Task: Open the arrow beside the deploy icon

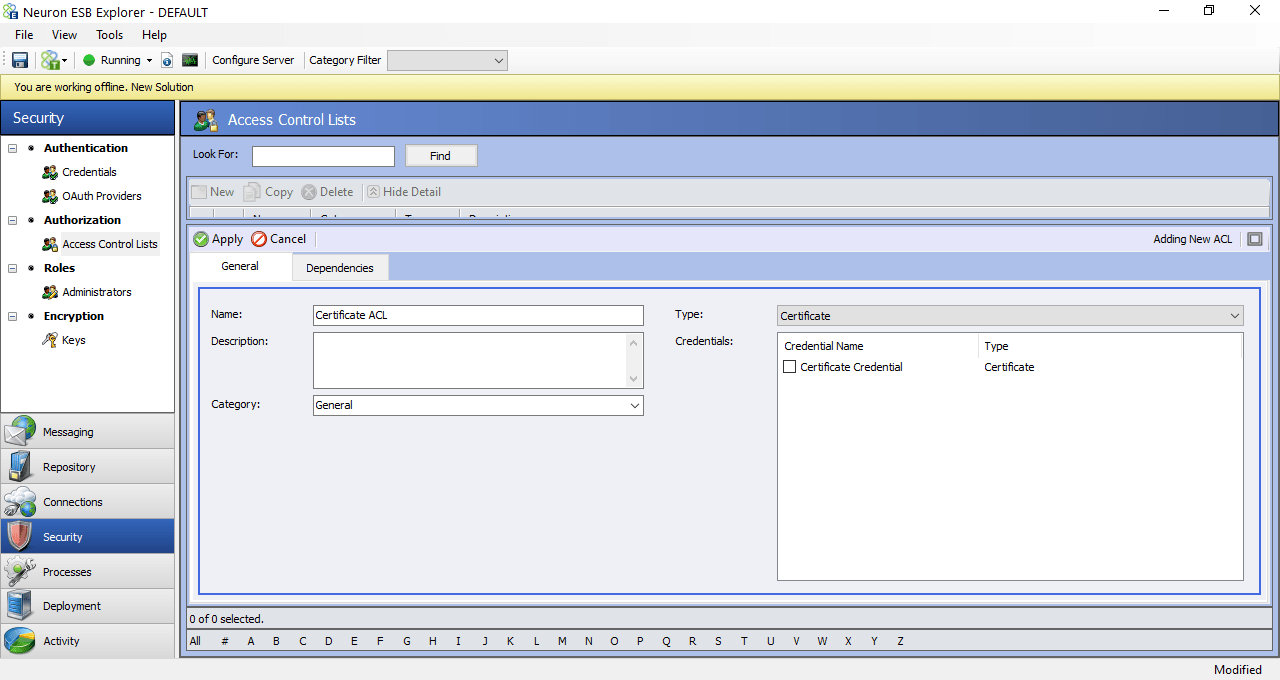Action: (x=65, y=61)
